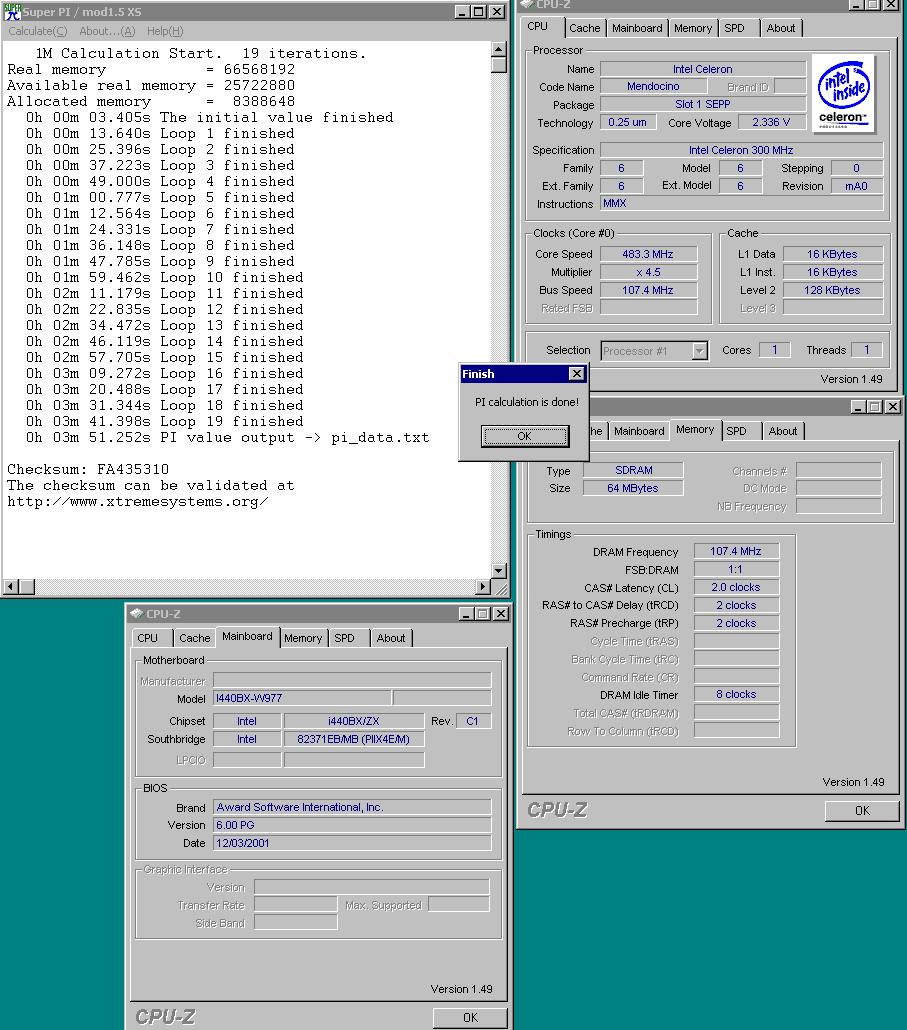The width and height of the screenshot is (907, 1030).
Task: Click the DRAM Frequency 107.4 MHz value
Action: click(x=736, y=551)
